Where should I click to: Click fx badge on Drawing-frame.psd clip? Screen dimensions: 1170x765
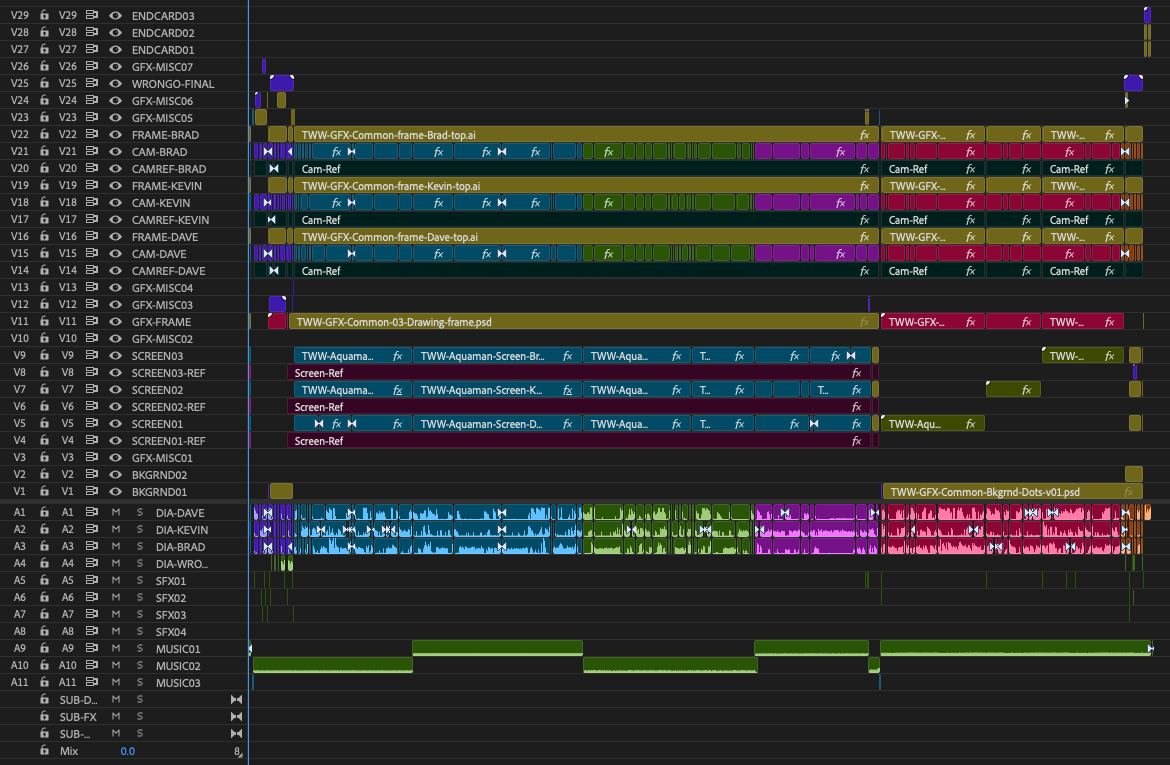(864, 322)
